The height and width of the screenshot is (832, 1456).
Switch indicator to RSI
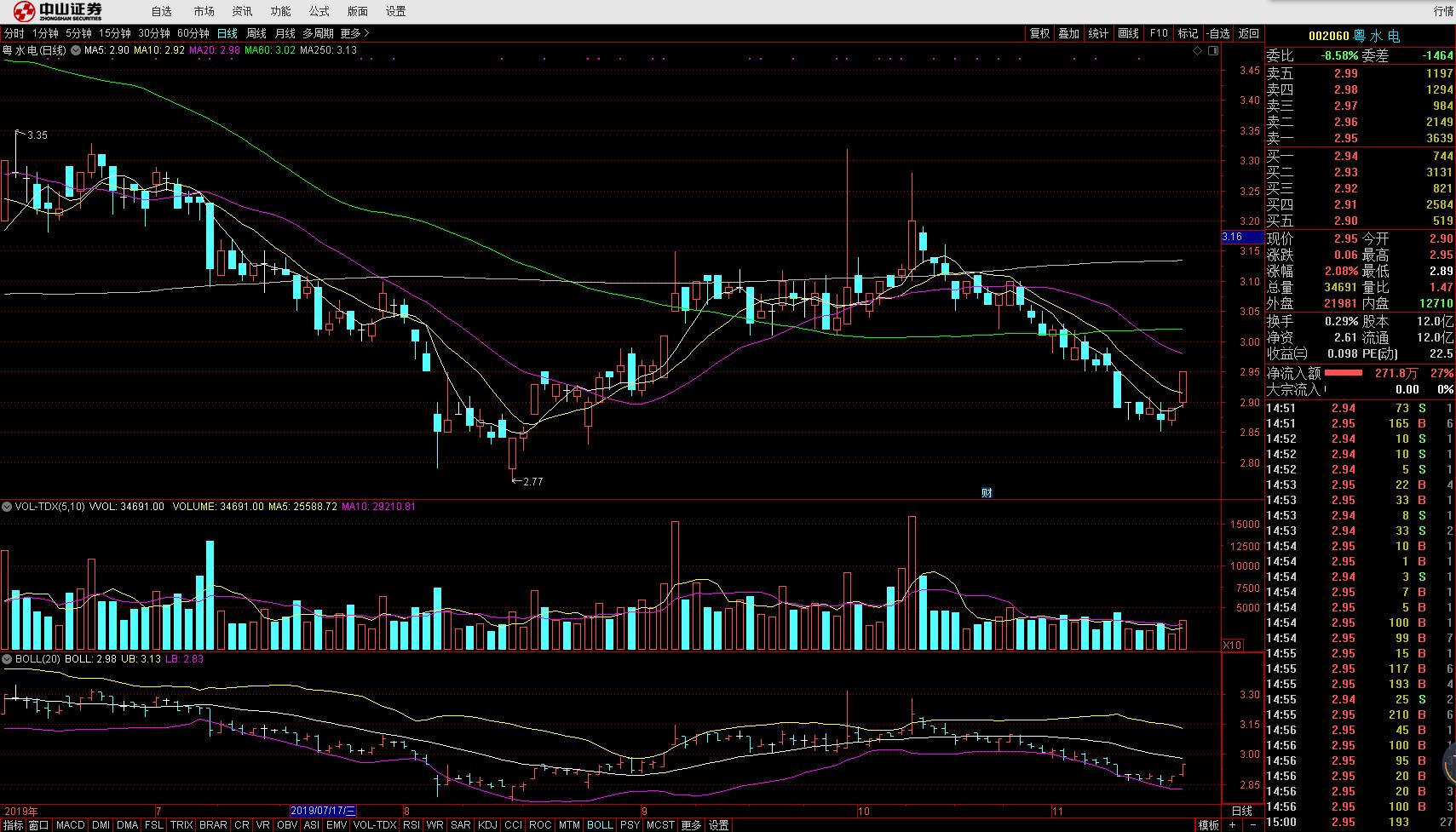411,825
